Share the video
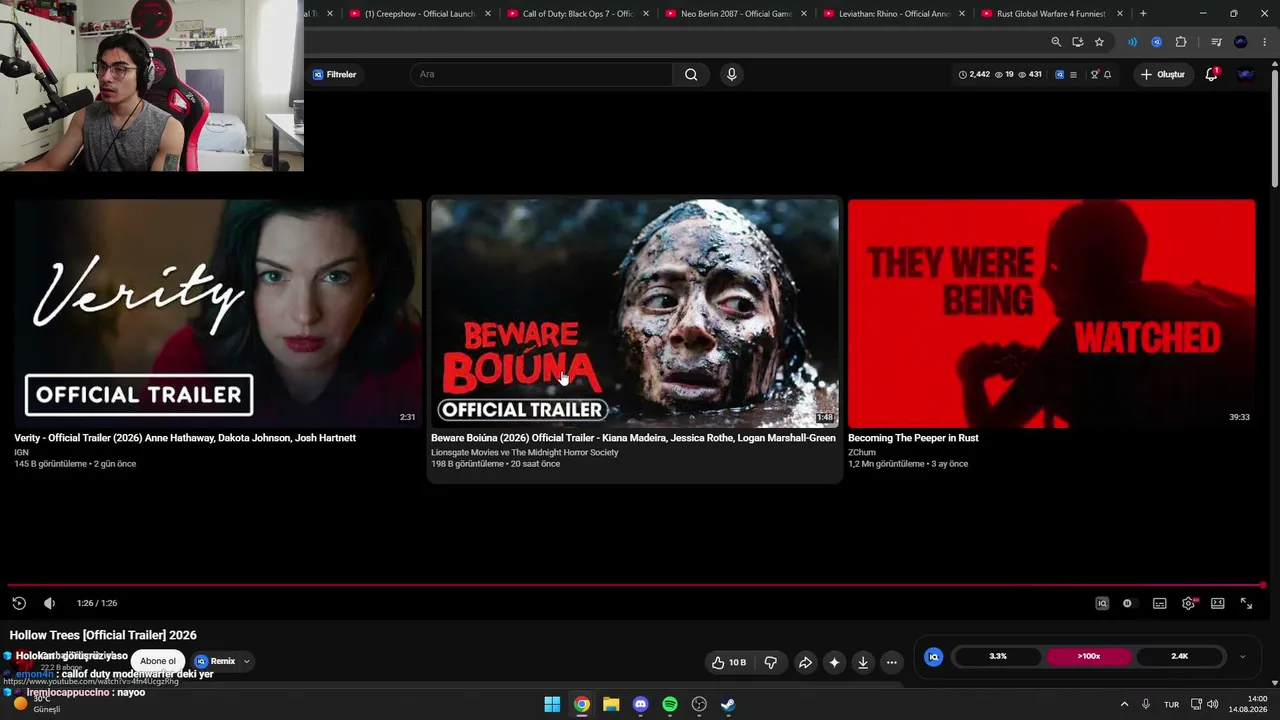This screenshot has width=1280, height=720. [x=805, y=662]
